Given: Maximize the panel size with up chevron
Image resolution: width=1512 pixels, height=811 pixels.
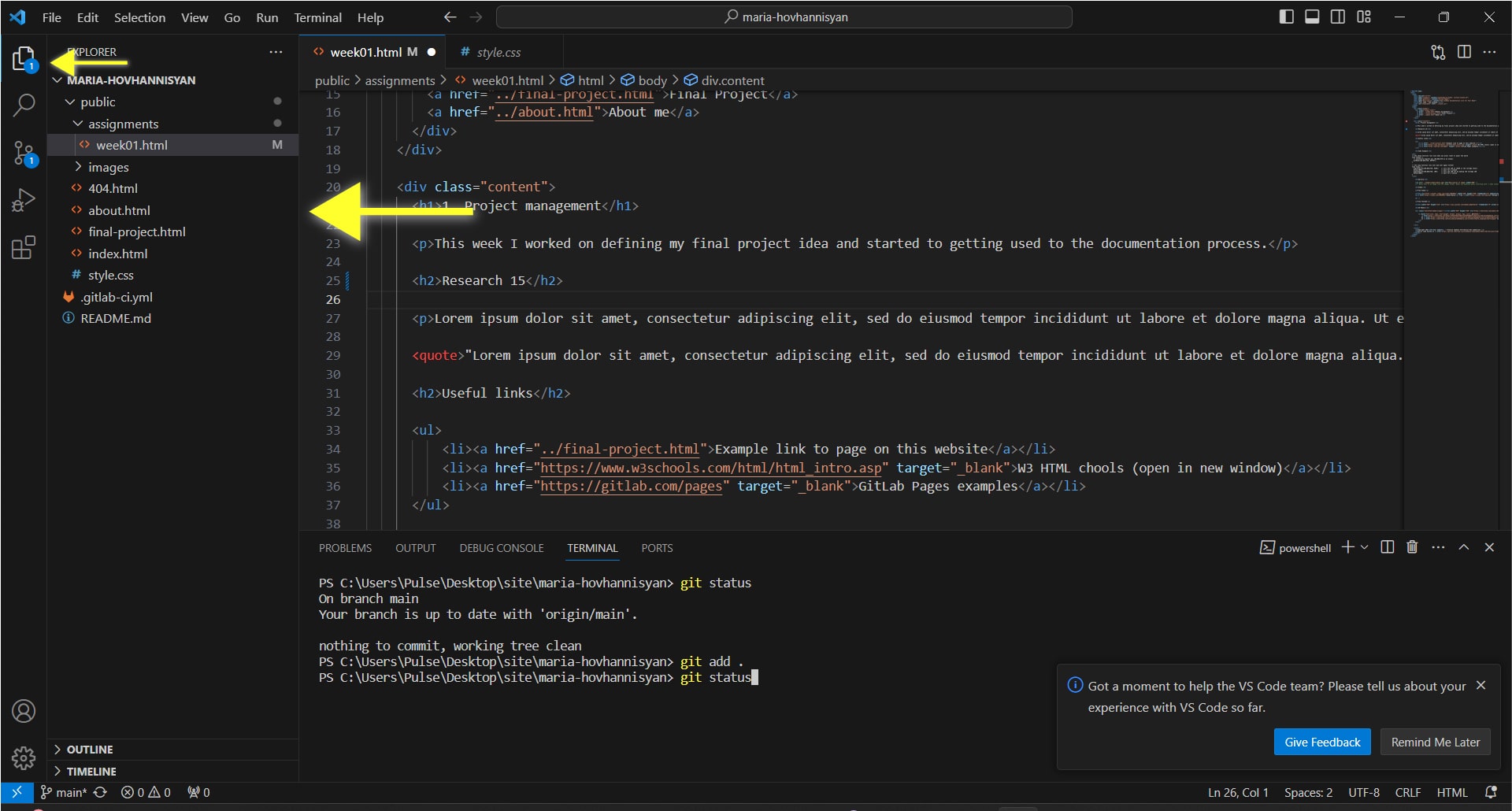Looking at the screenshot, I should coord(1464,547).
